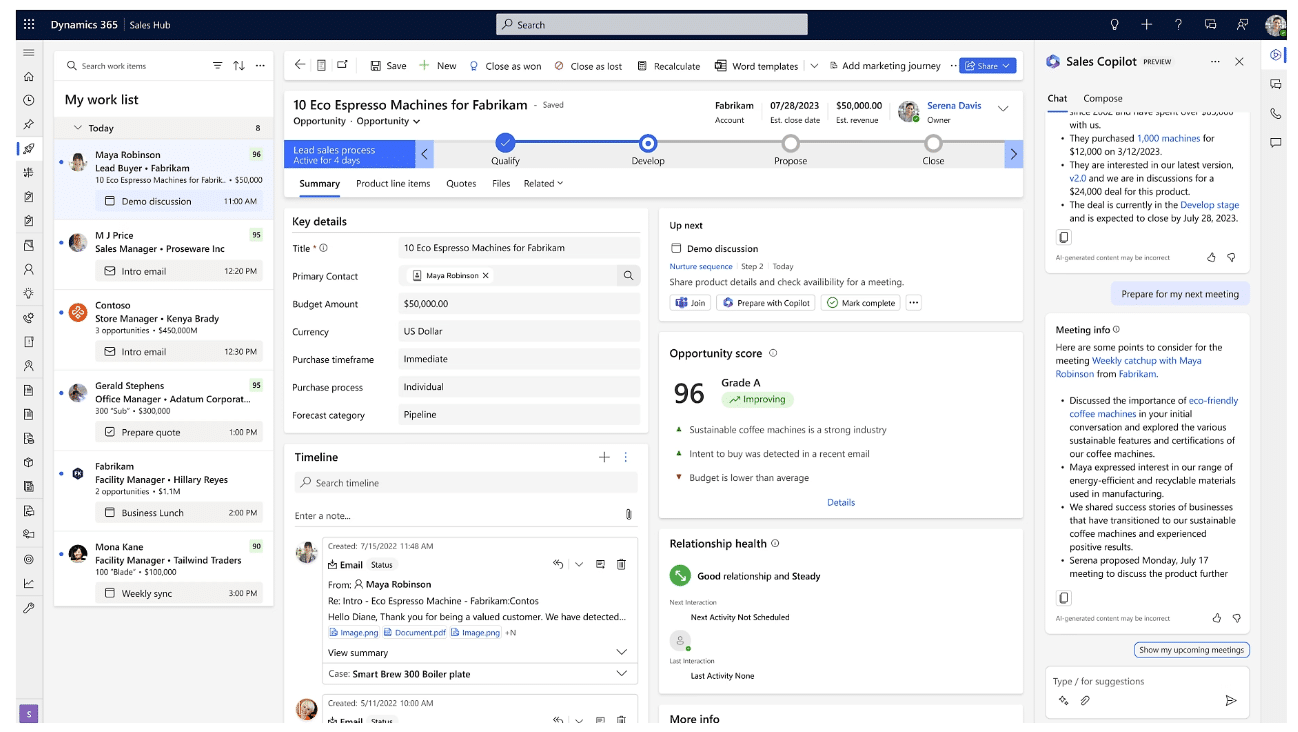Click Prepare with Copilot button
This screenshot has width=1298, height=732.
[767, 302]
